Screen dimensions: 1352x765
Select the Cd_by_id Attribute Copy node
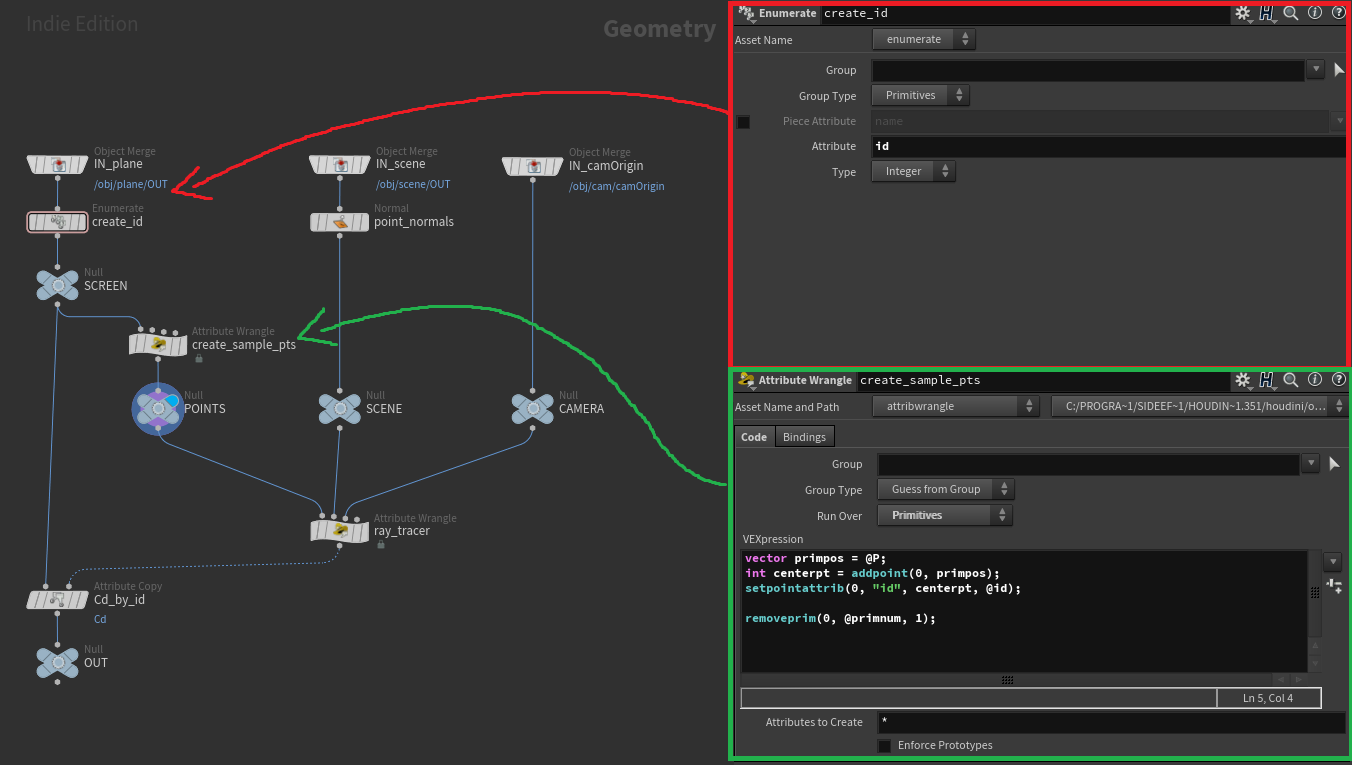pyautogui.click(x=57, y=600)
